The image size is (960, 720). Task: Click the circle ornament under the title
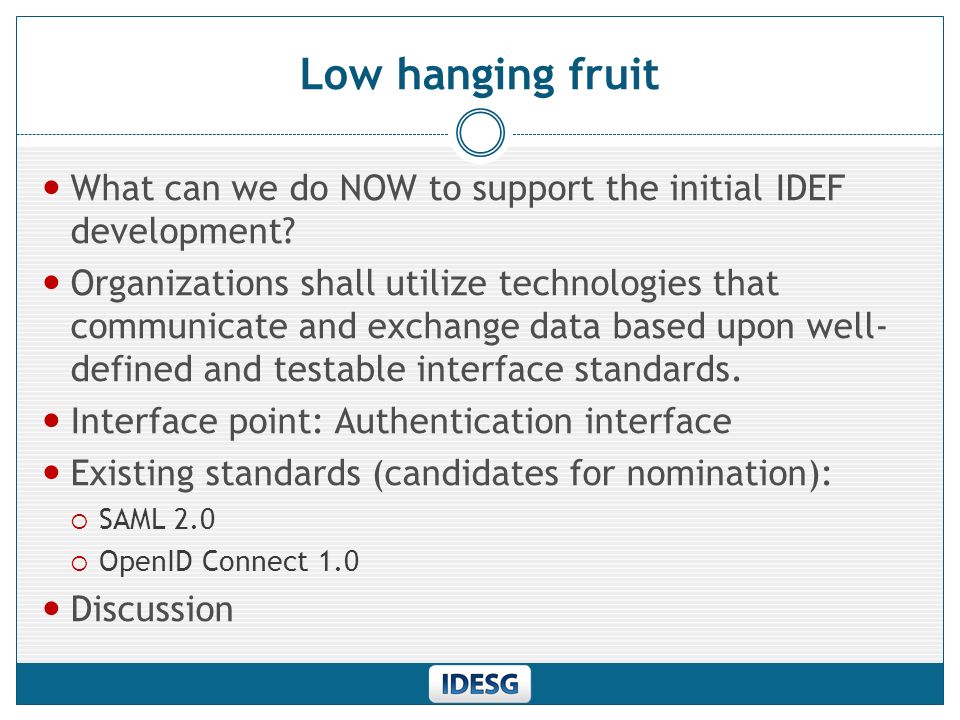480,133
